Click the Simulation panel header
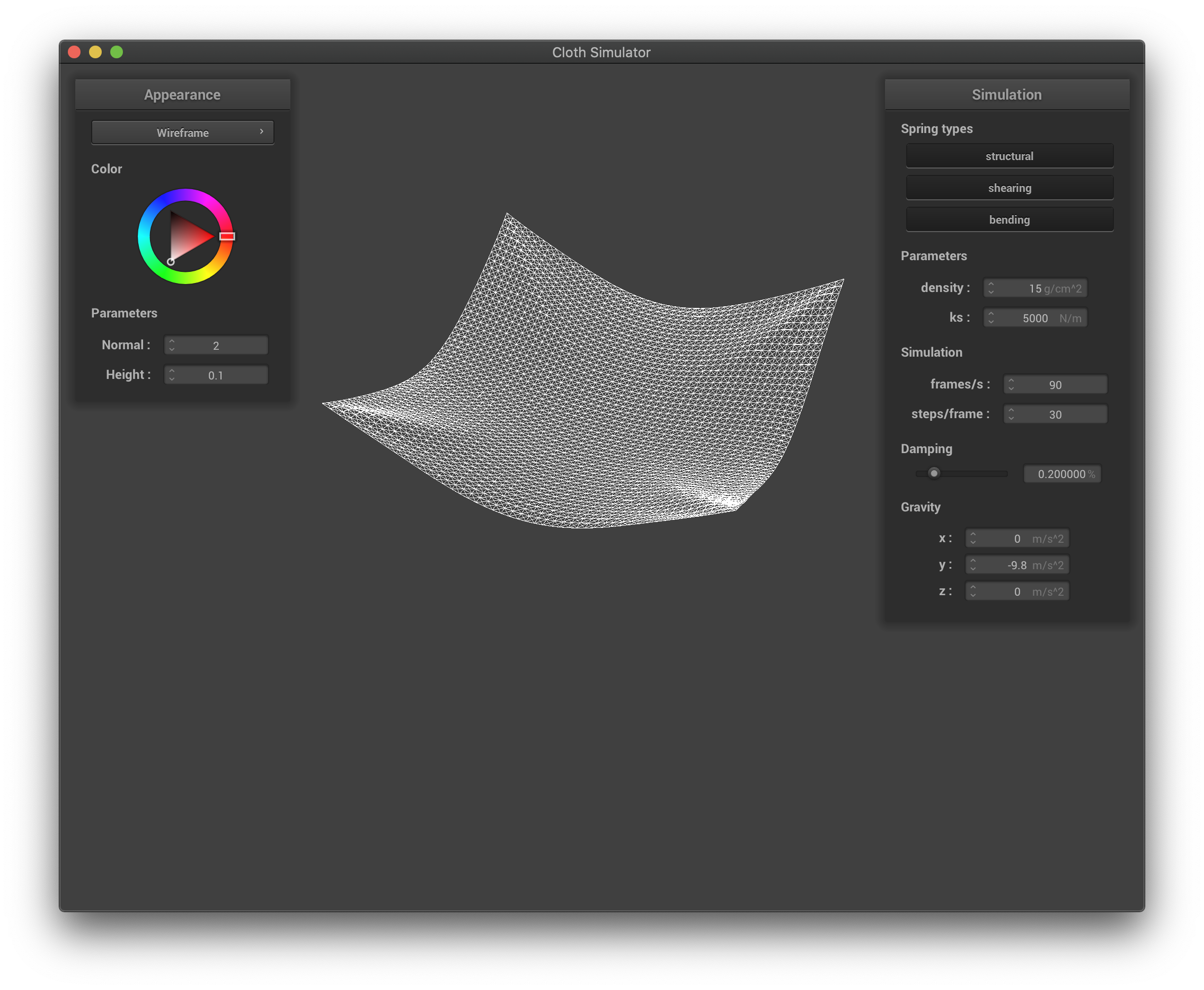1204x990 pixels. (1006, 95)
